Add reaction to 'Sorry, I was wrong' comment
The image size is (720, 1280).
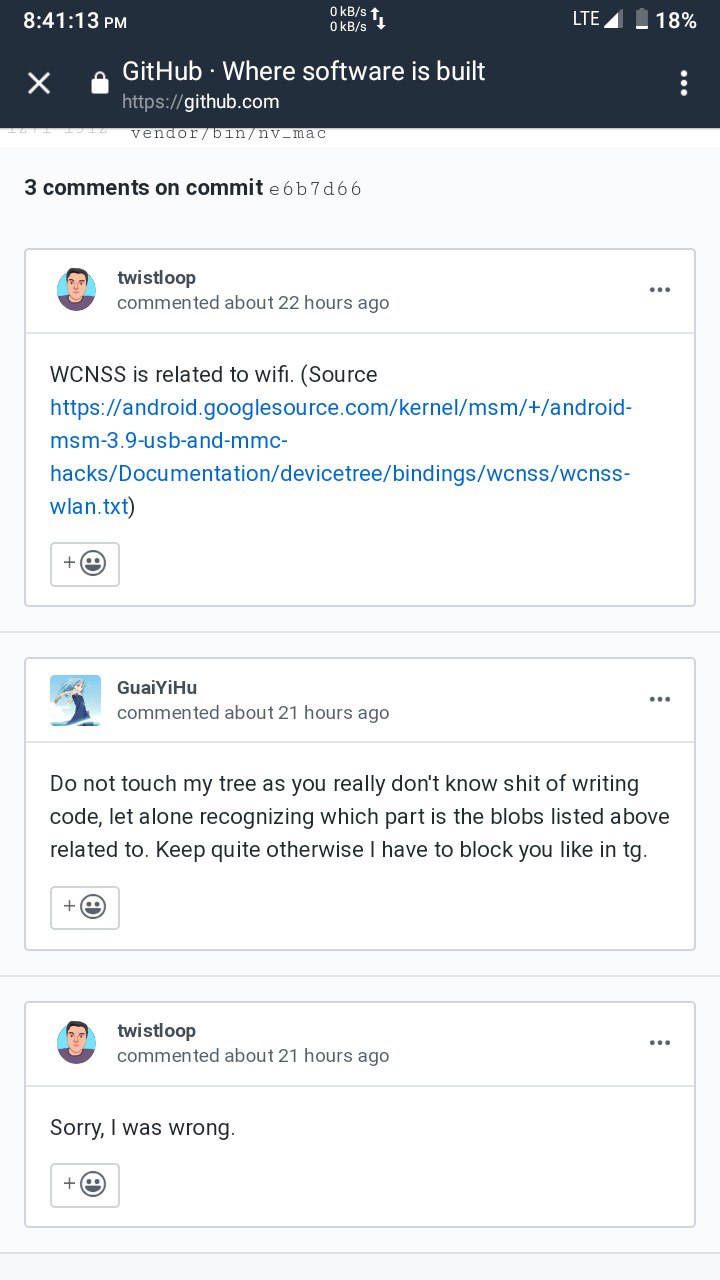[85, 1185]
